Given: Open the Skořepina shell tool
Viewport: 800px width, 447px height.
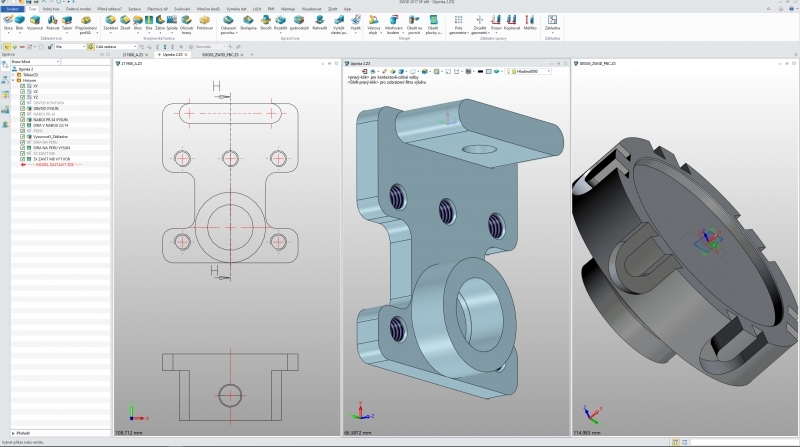Looking at the screenshot, I should [x=247, y=22].
